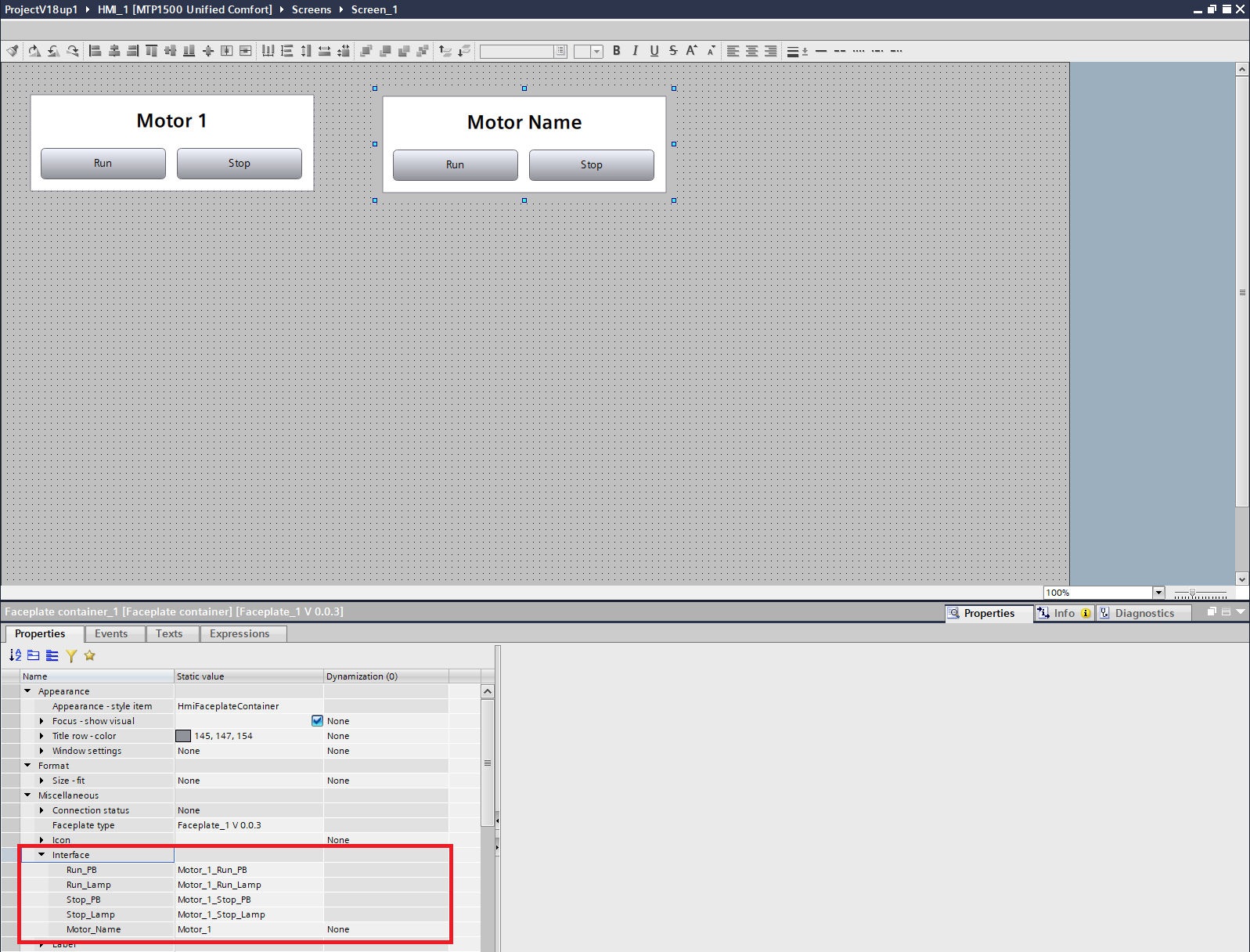This screenshot has width=1250, height=952.
Task: Click the Static value column header
Action: click(249, 676)
